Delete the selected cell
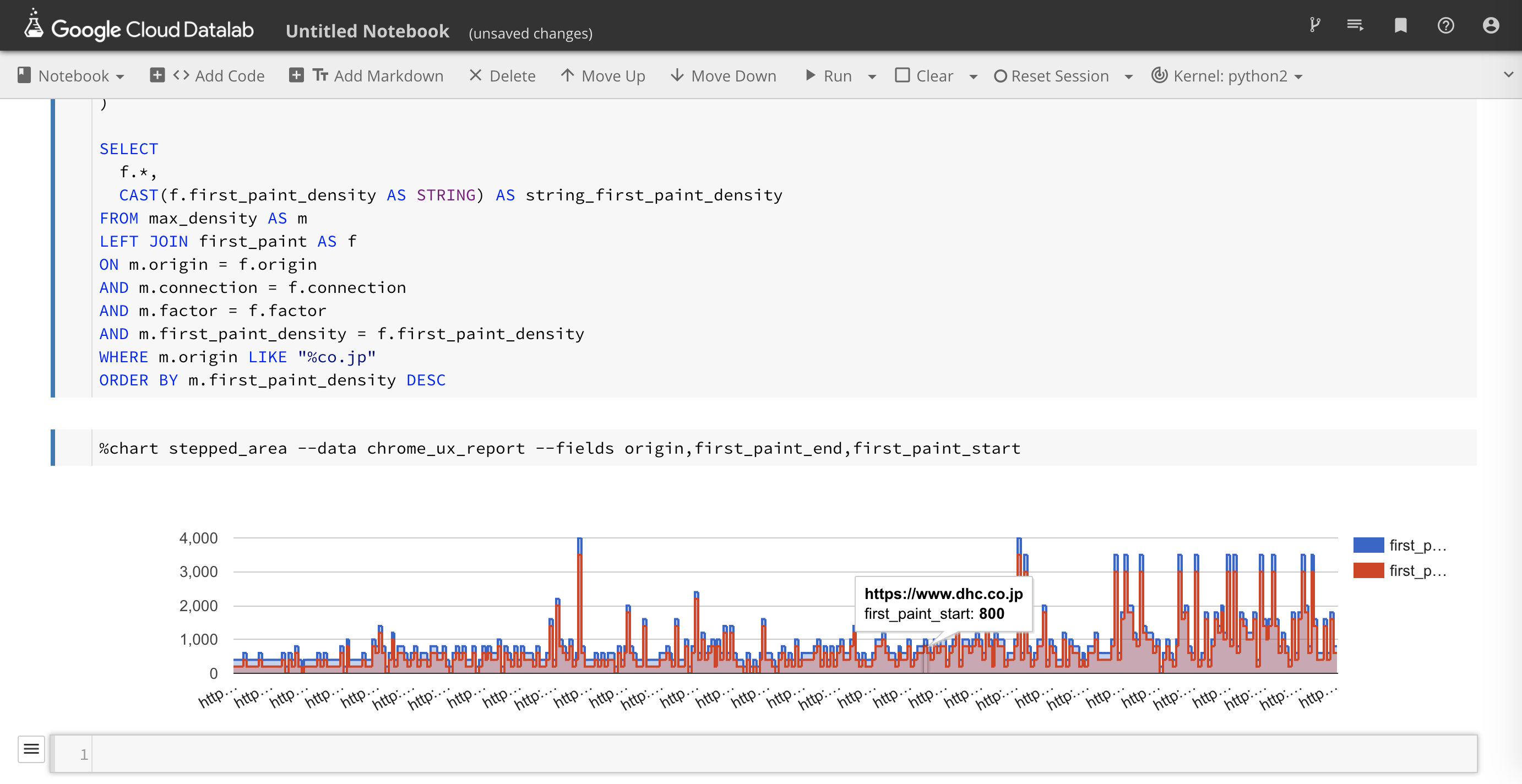 502,75
